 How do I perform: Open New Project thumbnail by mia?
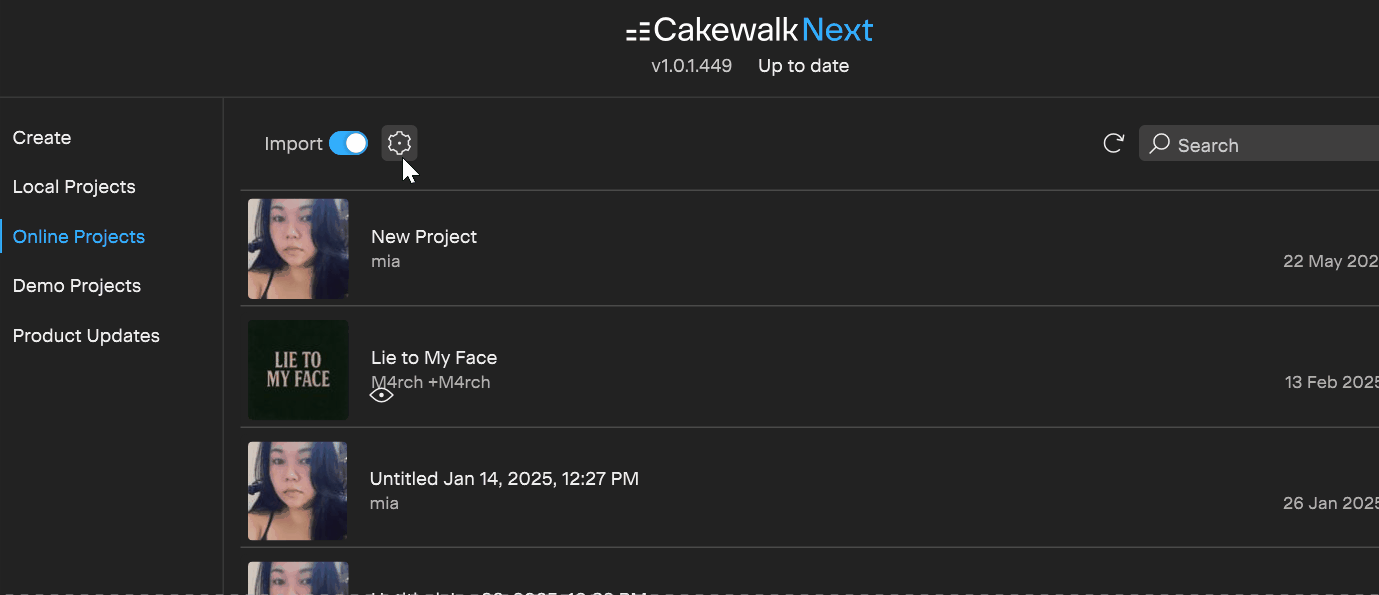(298, 249)
